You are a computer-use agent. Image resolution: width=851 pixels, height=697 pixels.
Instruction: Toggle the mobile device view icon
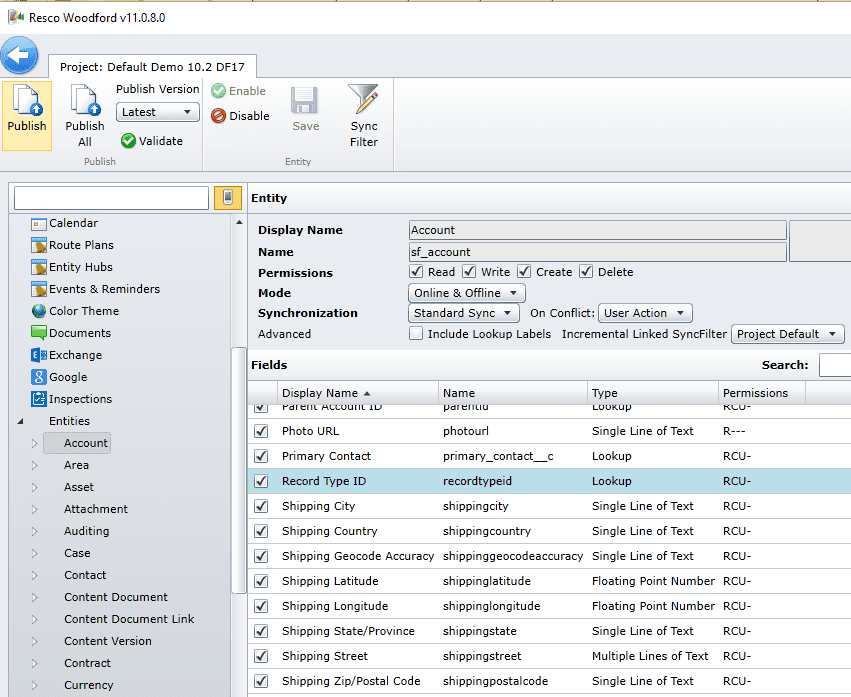tap(228, 198)
